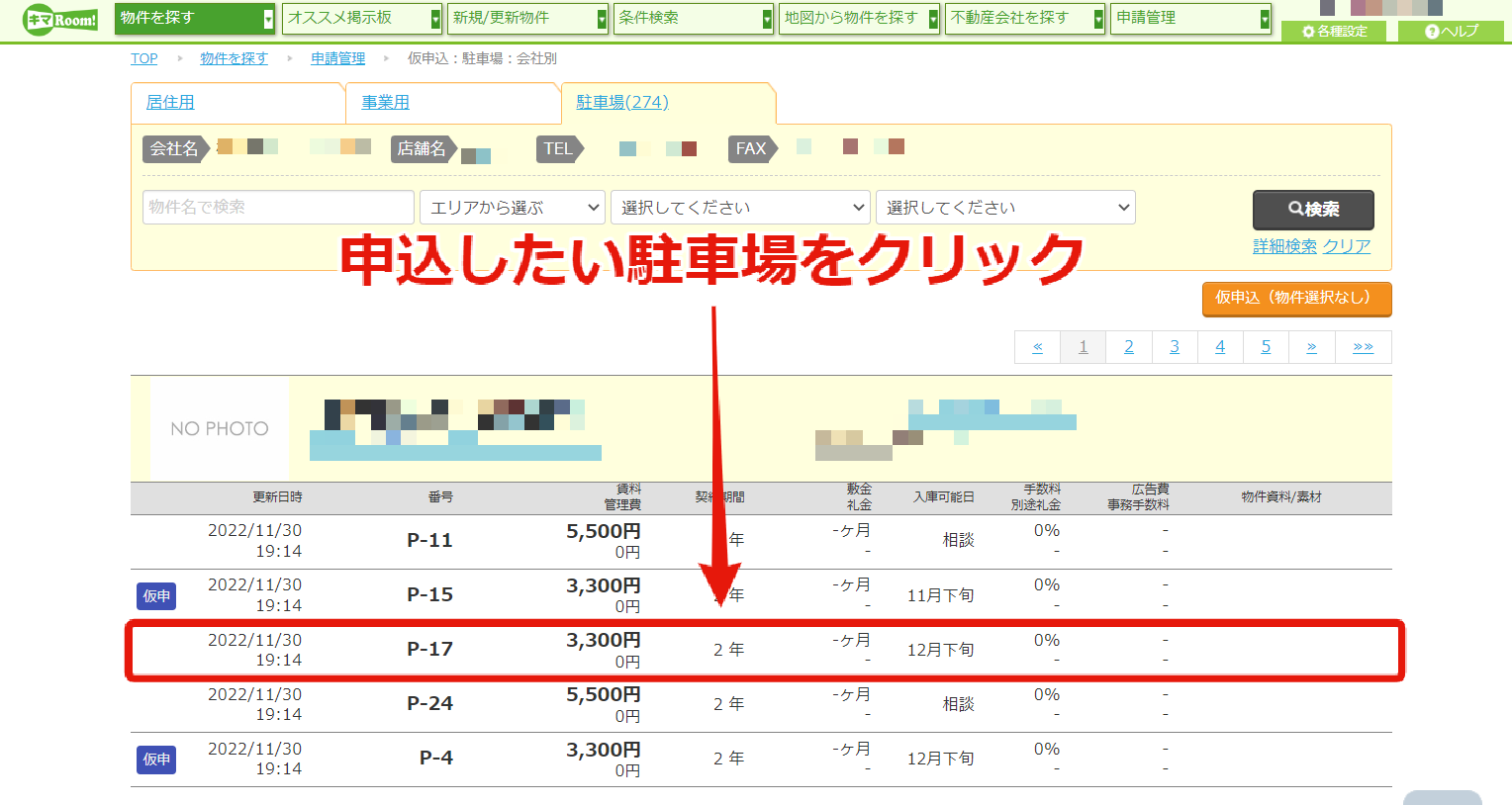Screen dimensions: 1512x805
Task: Click the 検索 search button
Action: 1313,210
